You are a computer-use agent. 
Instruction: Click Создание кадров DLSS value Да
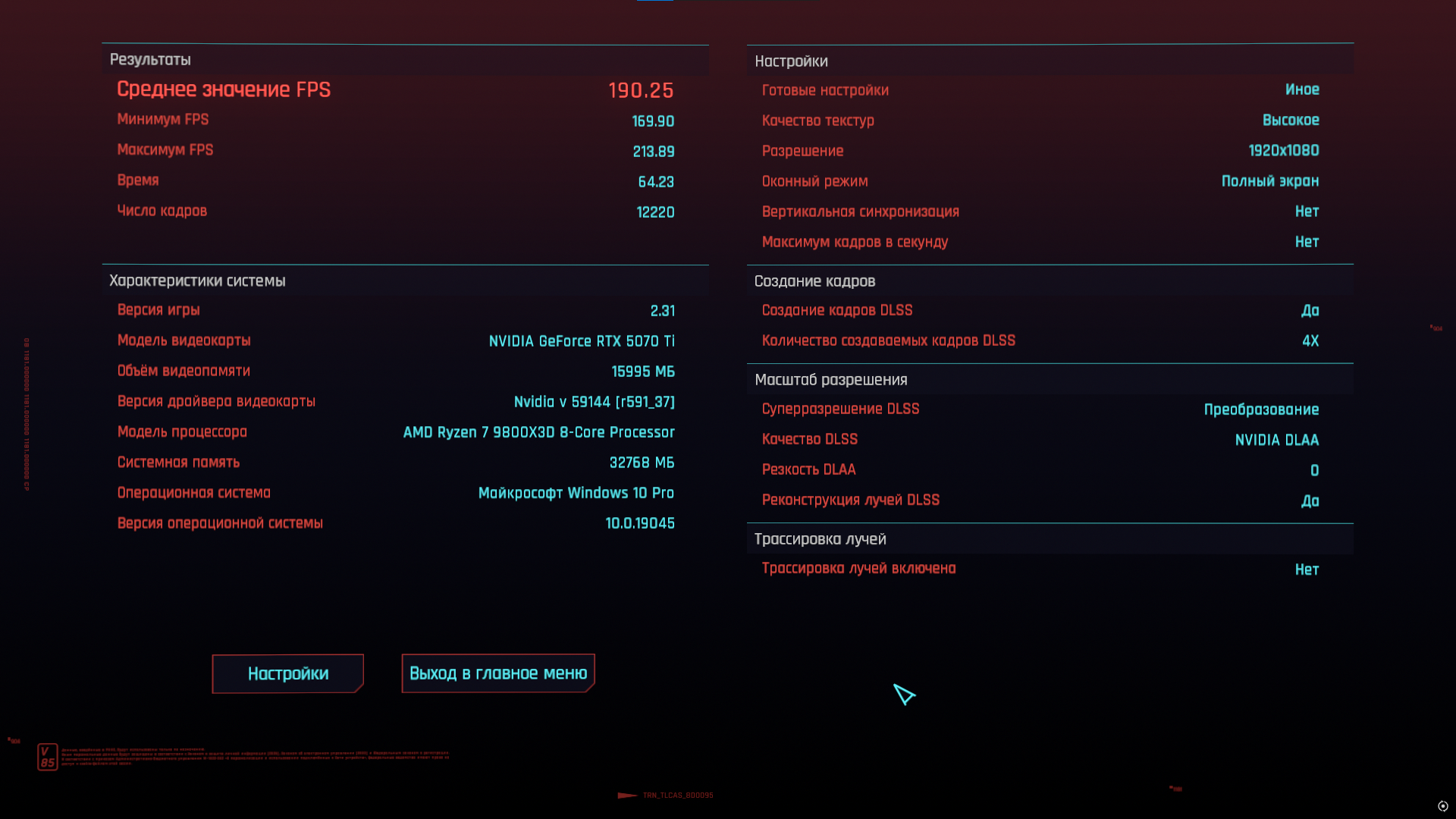tap(1310, 311)
